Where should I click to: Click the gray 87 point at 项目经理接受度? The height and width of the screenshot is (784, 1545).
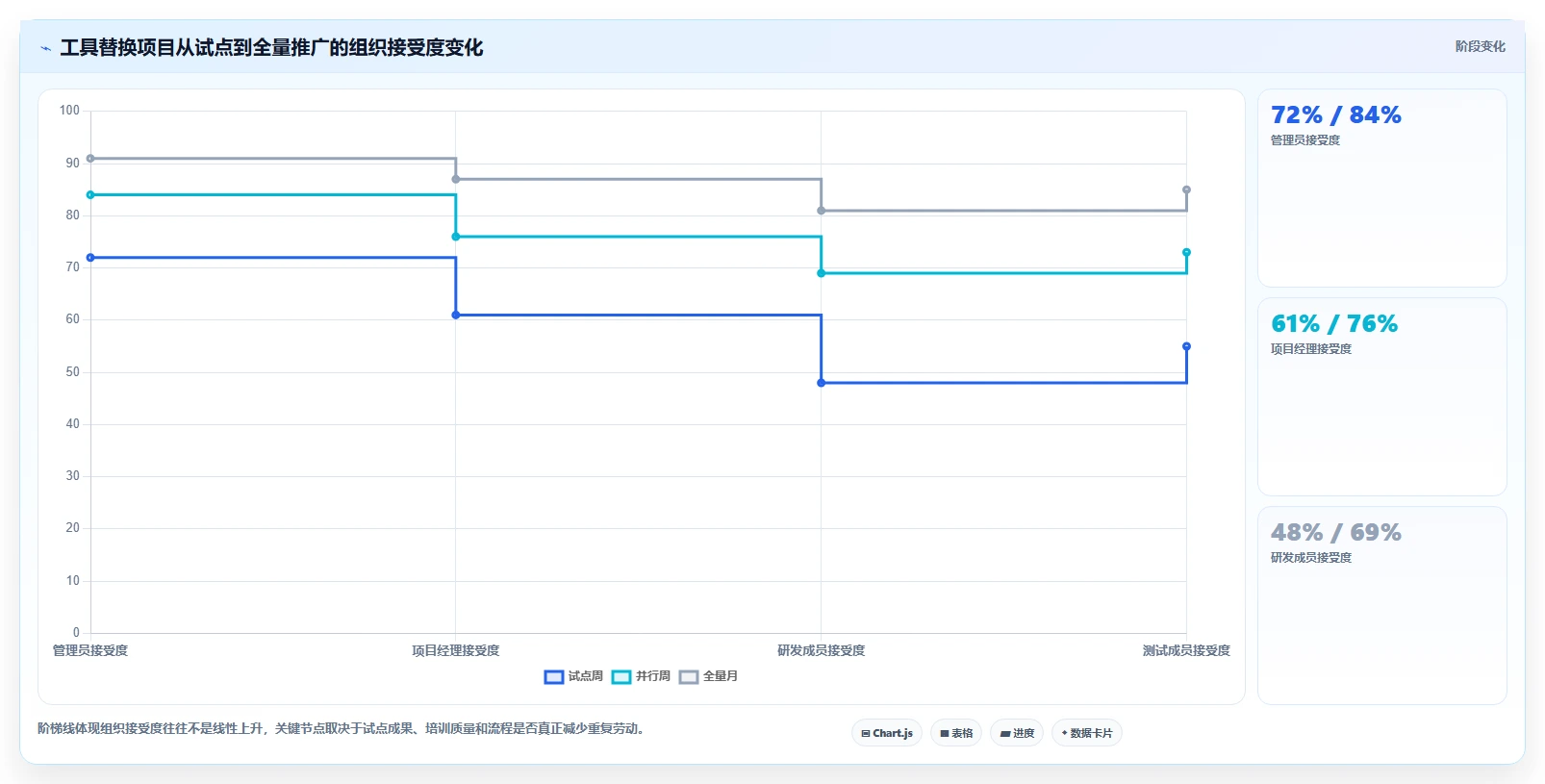456,179
